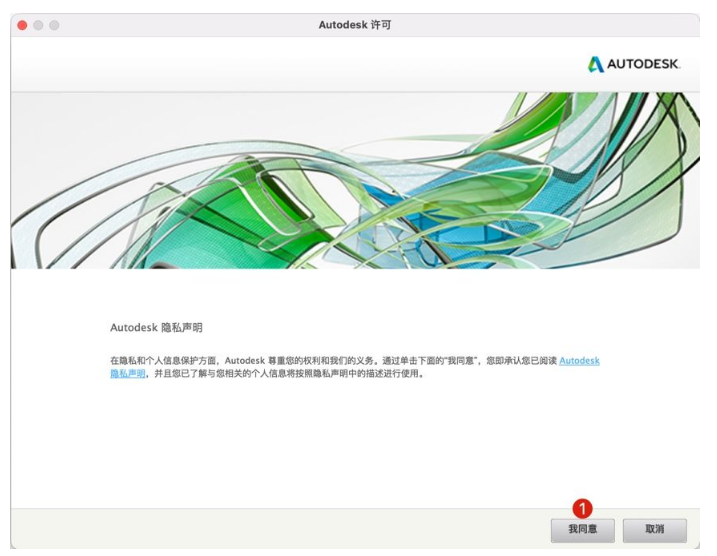Click the 我同意 agree button
The width and height of the screenshot is (717, 556).
tap(582, 529)
